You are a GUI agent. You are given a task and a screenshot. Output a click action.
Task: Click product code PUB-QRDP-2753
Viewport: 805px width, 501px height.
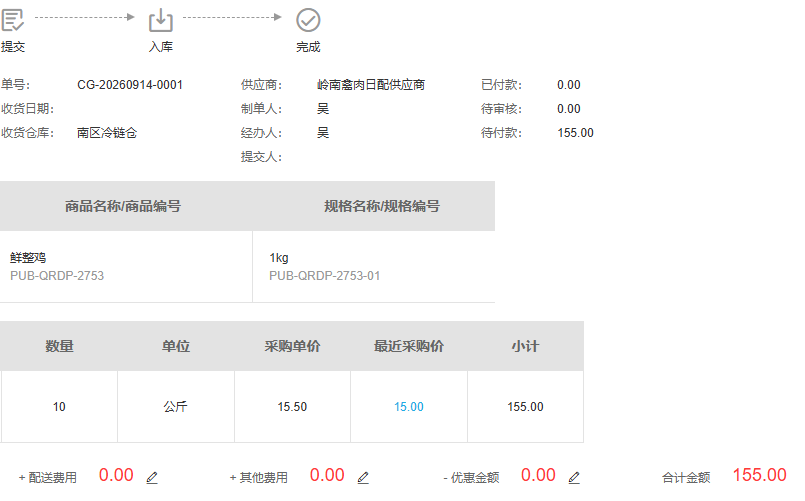coord(57,276)
